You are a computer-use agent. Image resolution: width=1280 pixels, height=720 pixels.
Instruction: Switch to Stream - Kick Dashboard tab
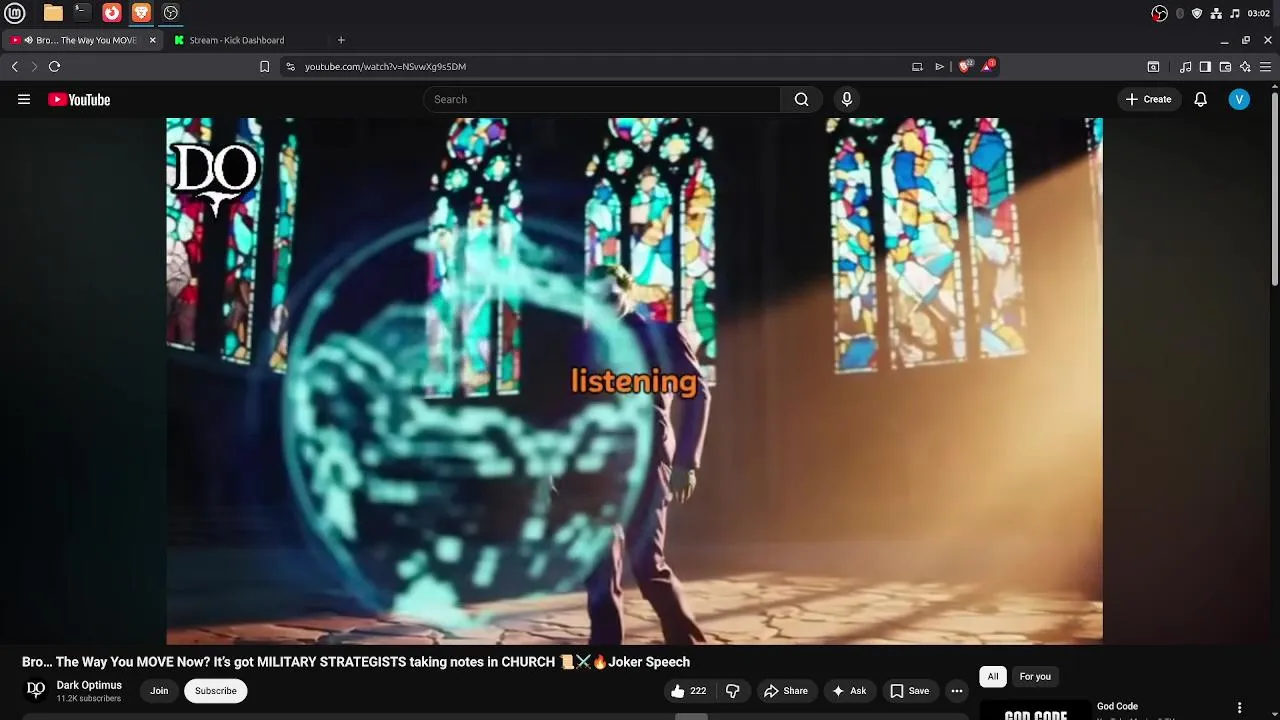click(x=236, y=40)
